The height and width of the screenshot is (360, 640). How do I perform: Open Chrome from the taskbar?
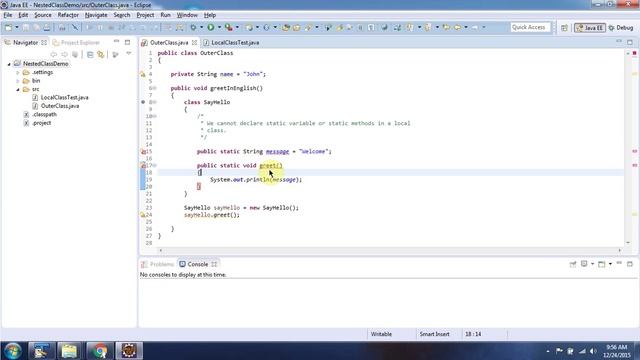(x=99, y=351)
